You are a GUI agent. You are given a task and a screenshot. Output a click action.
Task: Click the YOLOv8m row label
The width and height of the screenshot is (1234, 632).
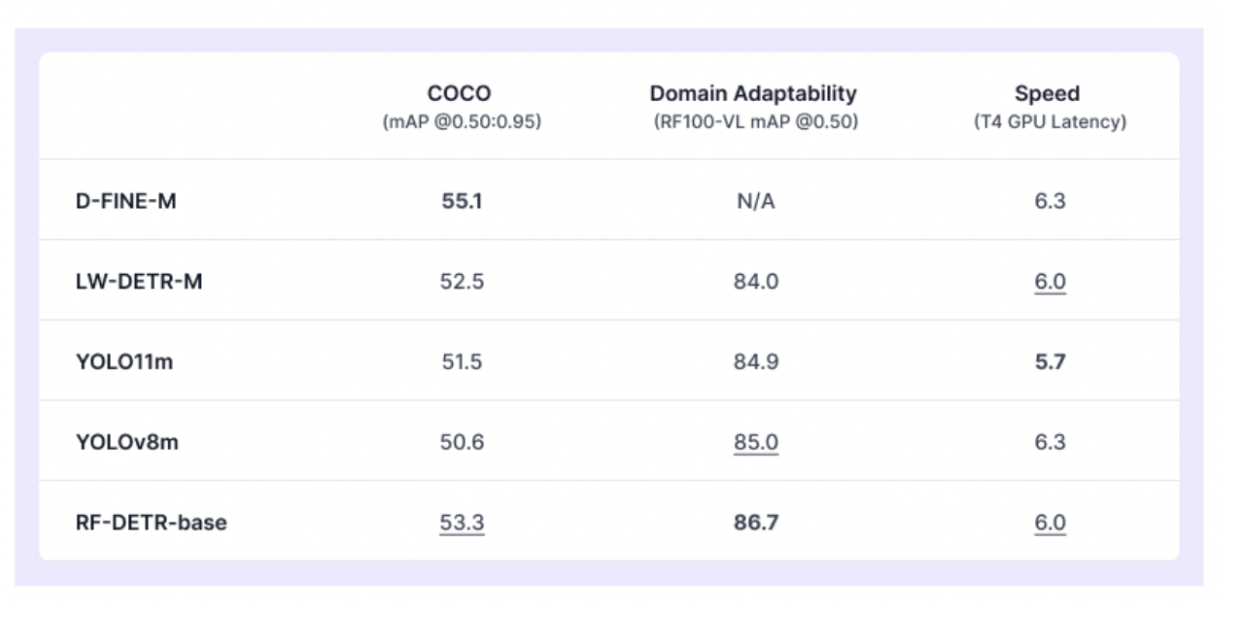(128, 441)
